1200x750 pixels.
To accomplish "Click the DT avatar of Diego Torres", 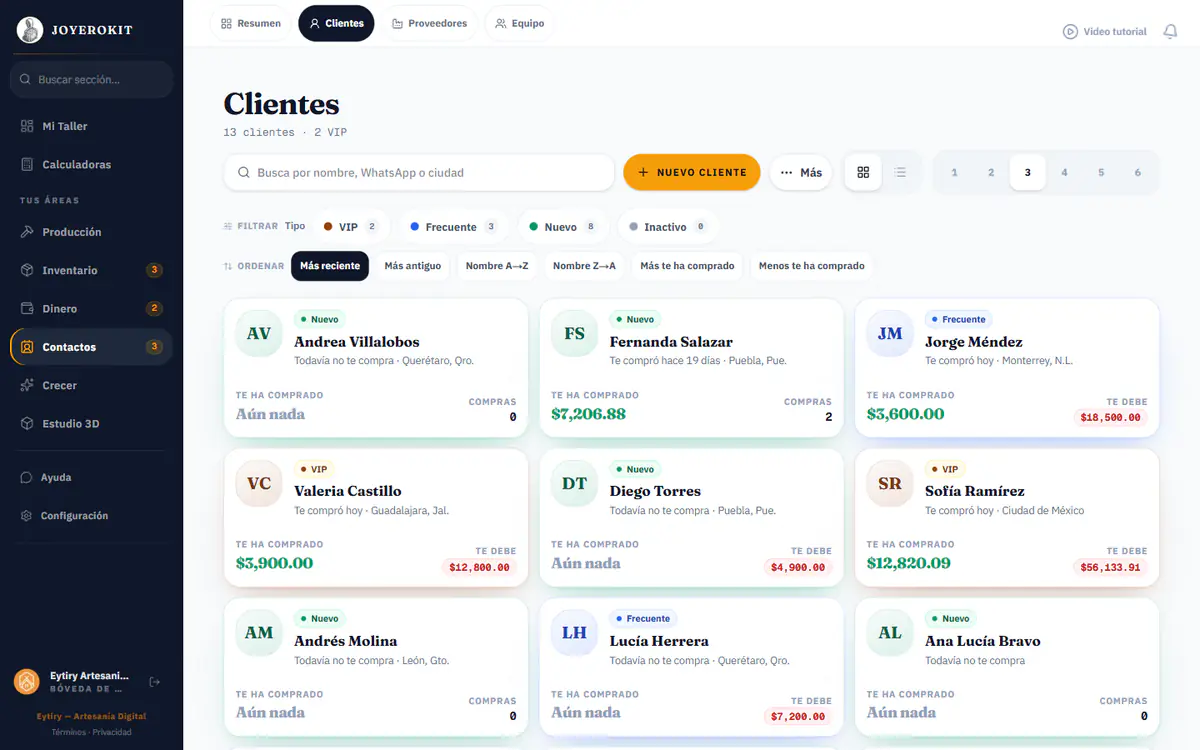I will tap(575, 484).
